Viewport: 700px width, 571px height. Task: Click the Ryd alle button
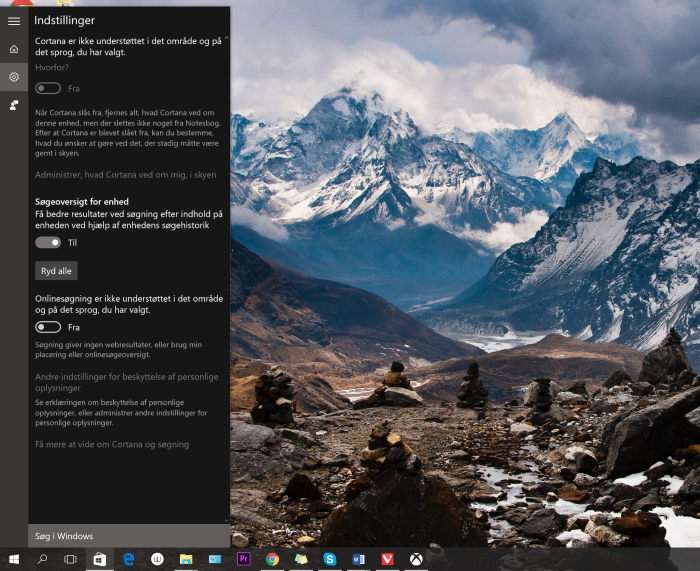56,271
